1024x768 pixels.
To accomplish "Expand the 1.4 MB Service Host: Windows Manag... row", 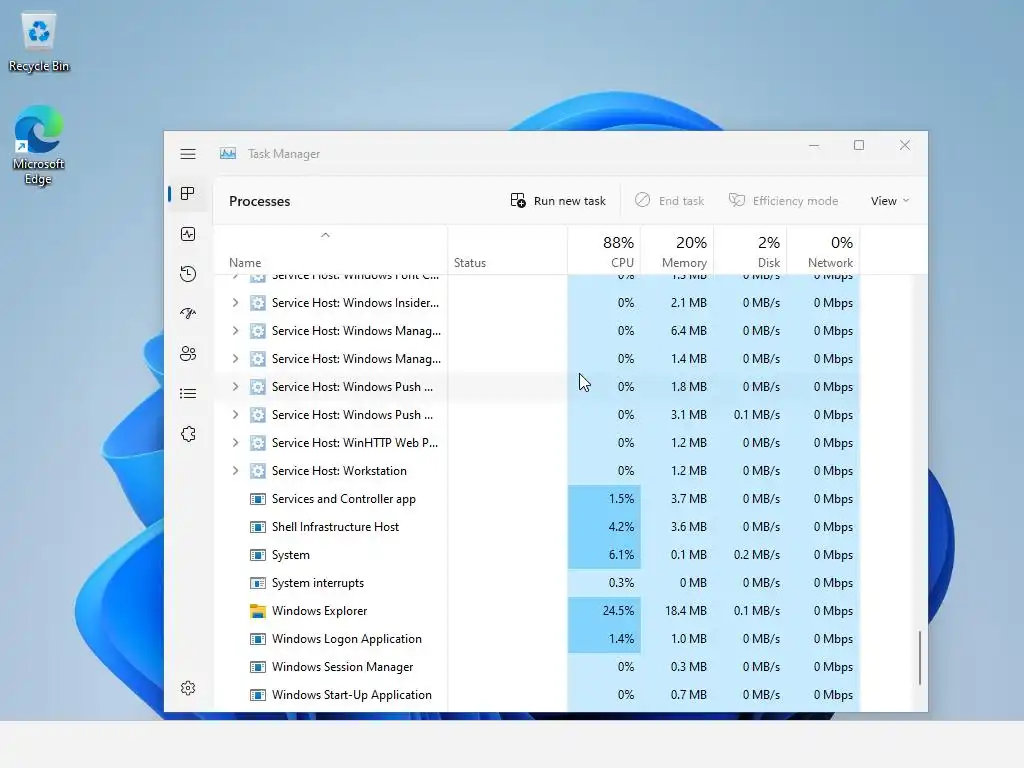I will coord(235,359).
